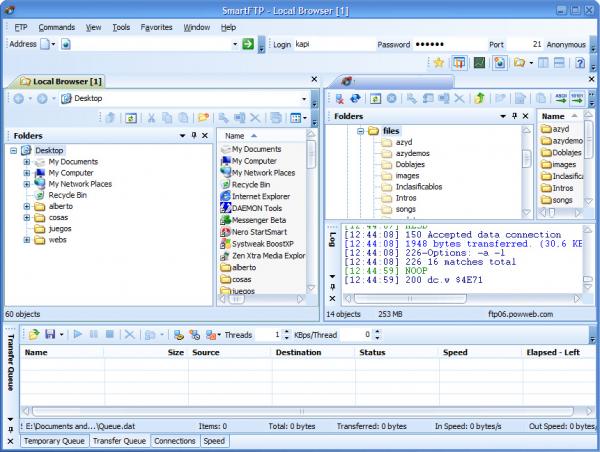Open the Local Browser icon dropdown arrow

pos(531,63)
